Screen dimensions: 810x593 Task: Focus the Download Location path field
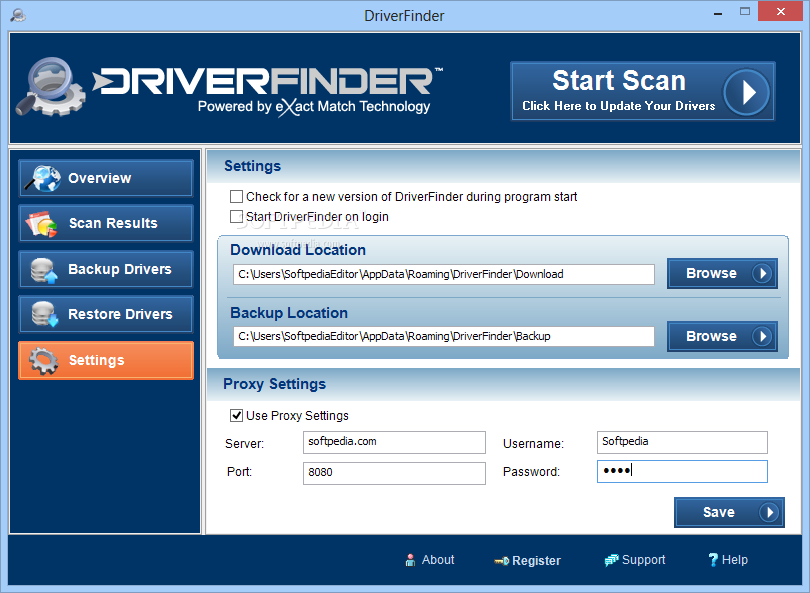(444, 274)
